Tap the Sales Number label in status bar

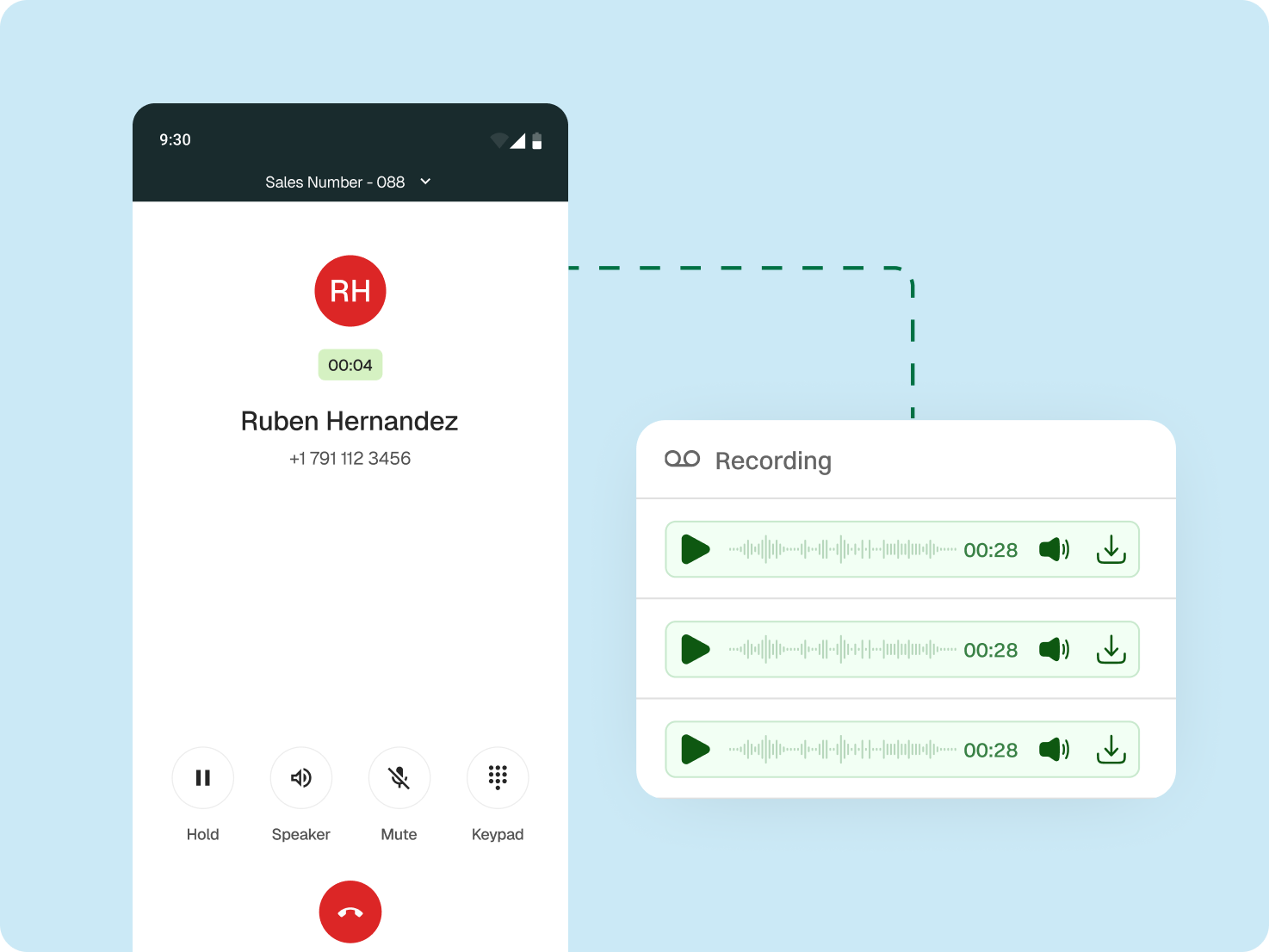click(335, 182)
